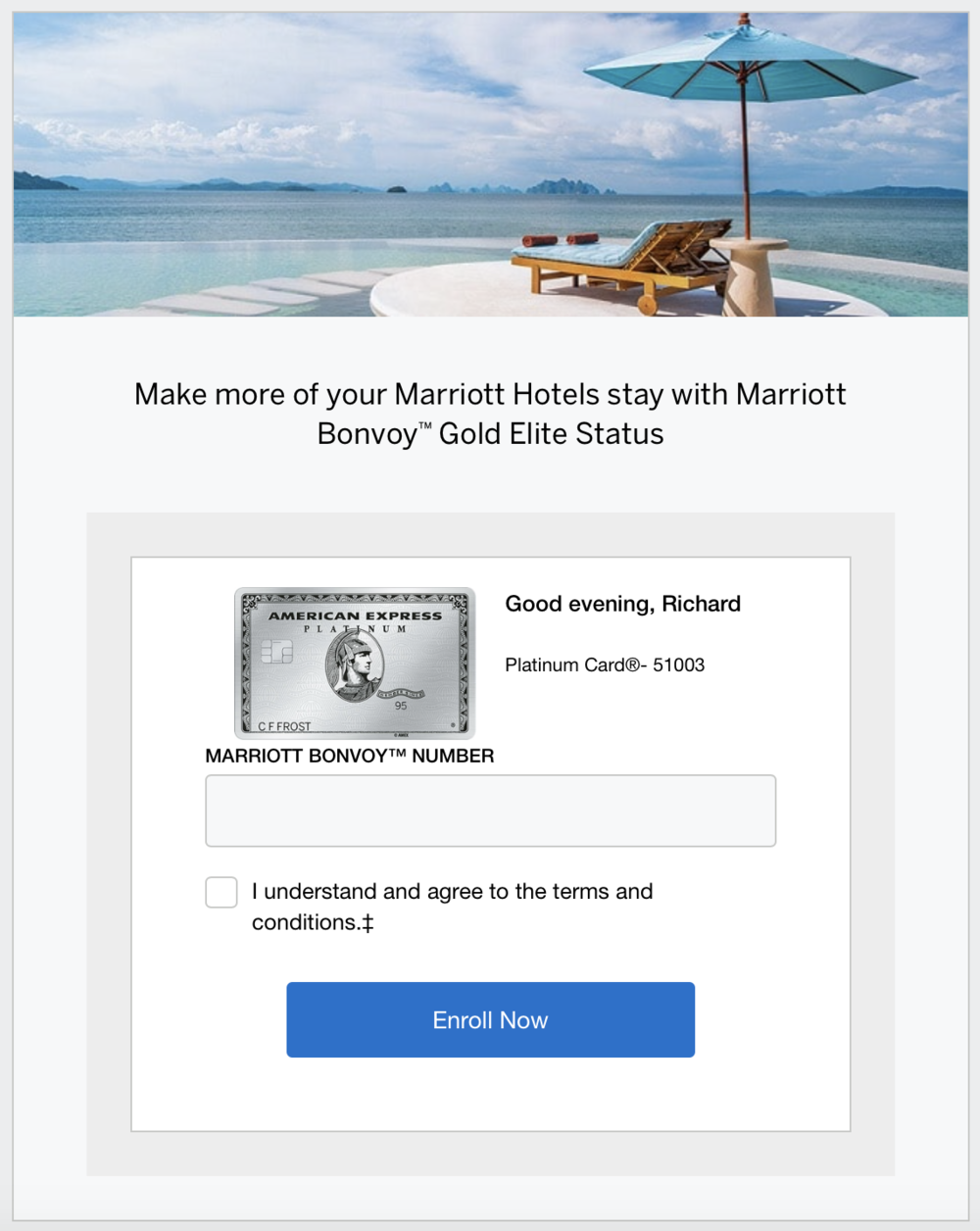980x1231 pixels.
Task: Click the C F FROST cardholder name
Action: (x=284, y=726)
